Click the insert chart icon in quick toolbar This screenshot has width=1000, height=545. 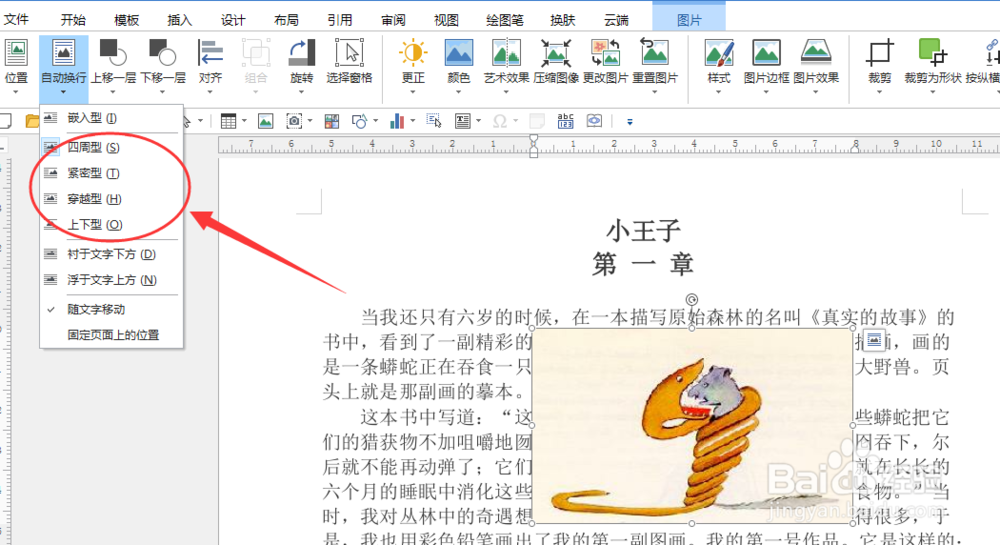tap(397, 121)
